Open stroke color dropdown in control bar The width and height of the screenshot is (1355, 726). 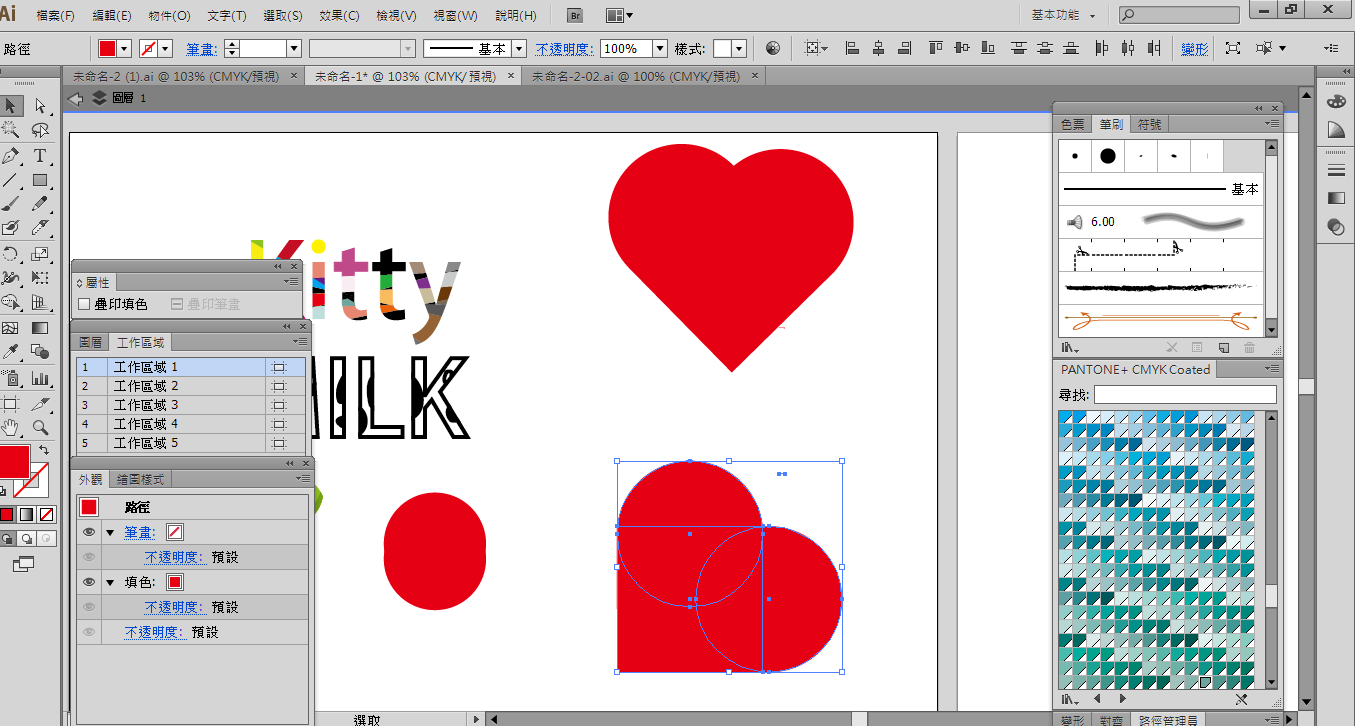(x=165, y=48)
